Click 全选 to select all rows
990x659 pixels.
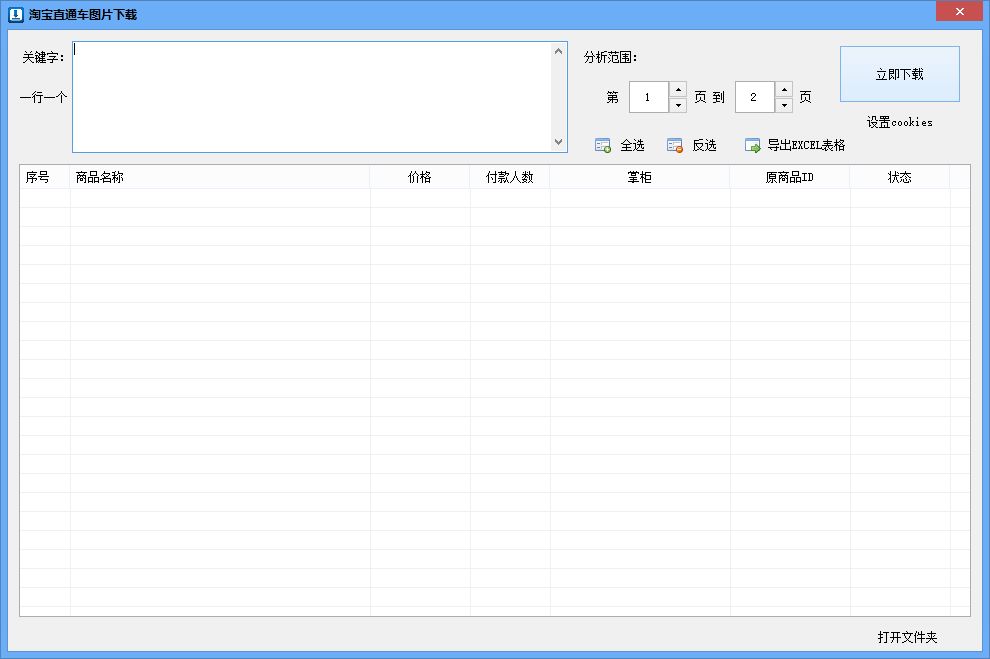pos(632,146)
